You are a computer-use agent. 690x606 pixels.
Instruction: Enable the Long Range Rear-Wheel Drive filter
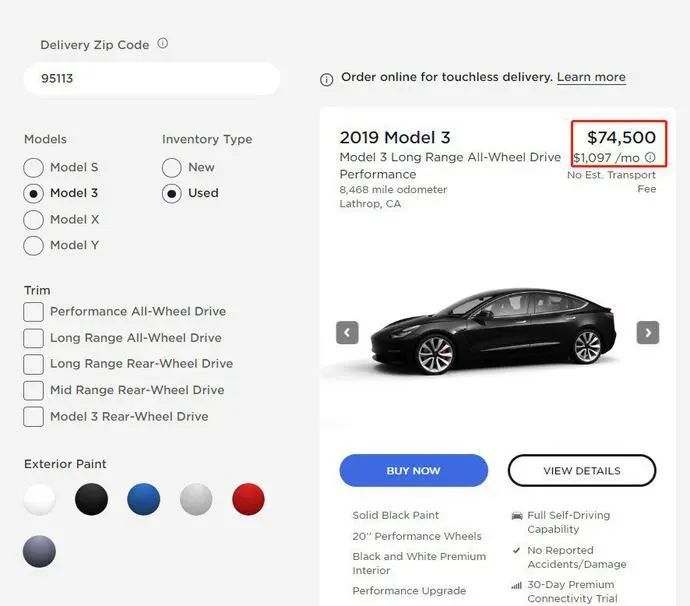tap(34, 364)
